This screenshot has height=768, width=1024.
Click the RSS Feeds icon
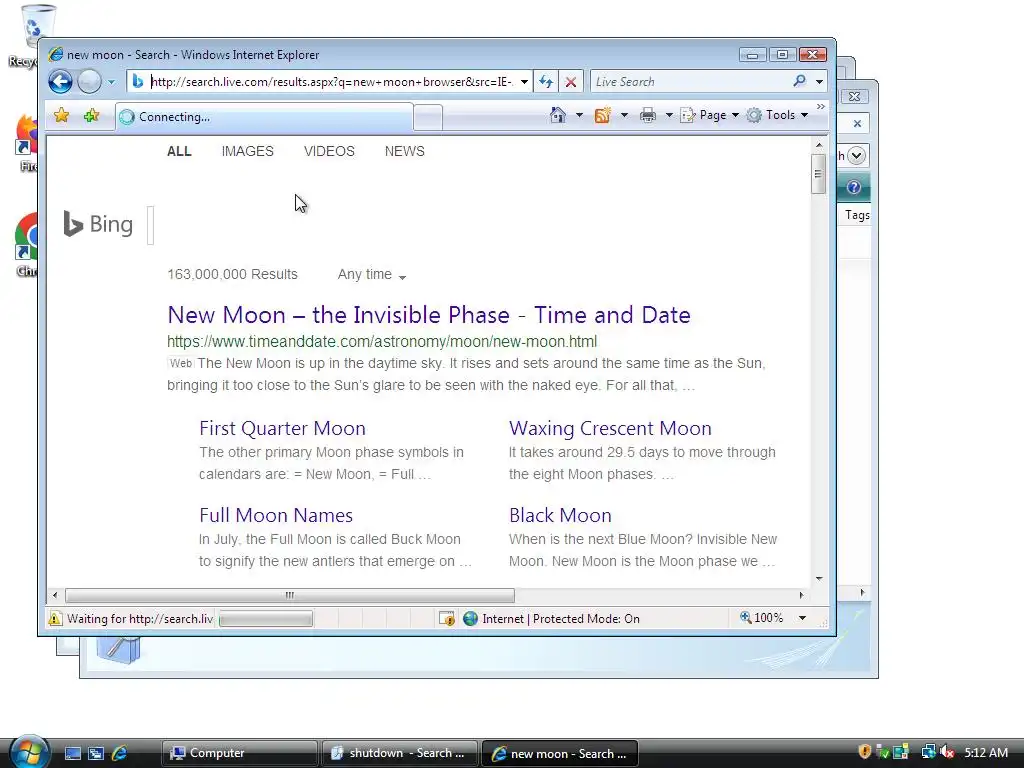pyautogui.click(x=602, y=115)
